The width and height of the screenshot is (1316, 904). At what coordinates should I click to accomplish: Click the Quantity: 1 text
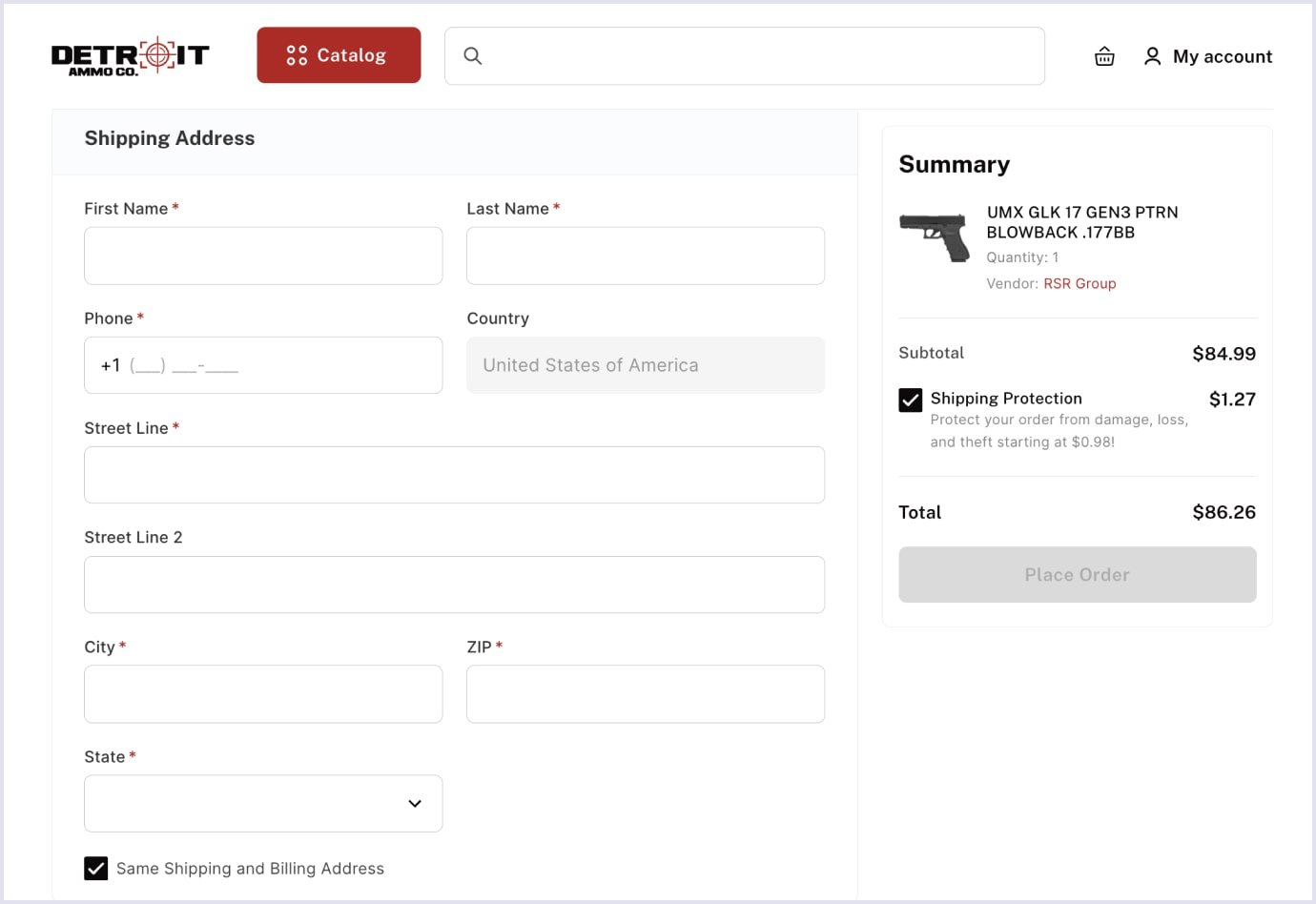1022,257
